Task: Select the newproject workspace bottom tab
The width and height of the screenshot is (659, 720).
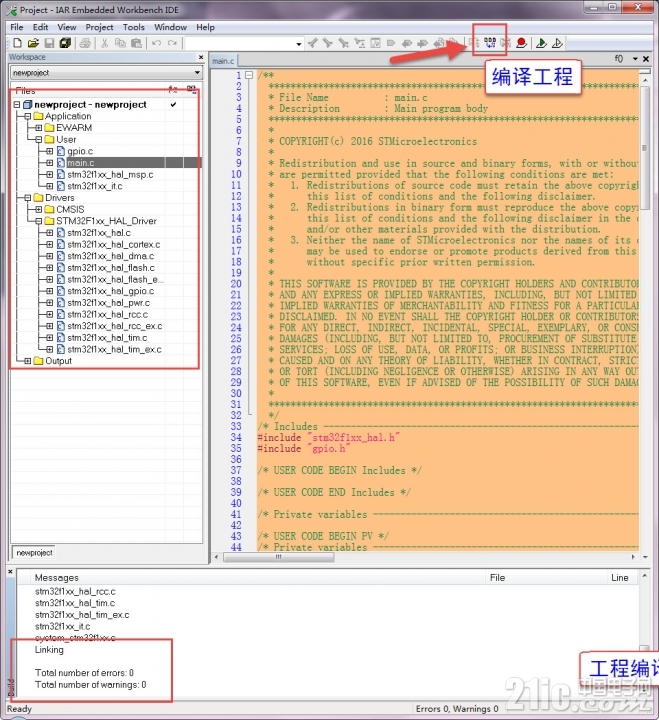Action: [34, 553]
